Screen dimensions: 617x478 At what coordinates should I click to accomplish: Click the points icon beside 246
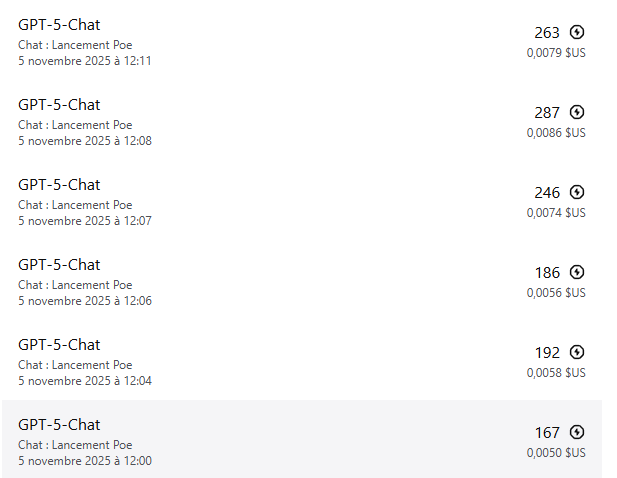tap(576, 192)
